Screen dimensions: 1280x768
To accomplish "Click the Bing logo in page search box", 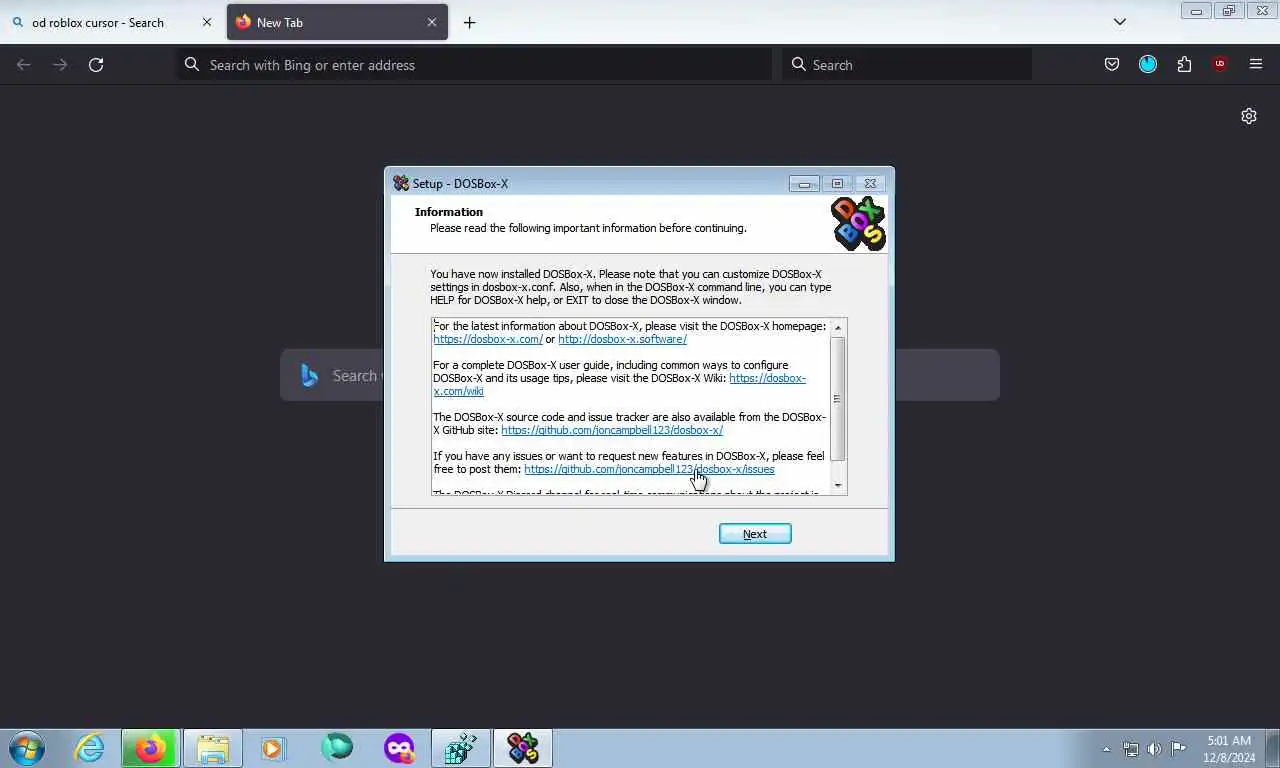I will pos(310,375).
